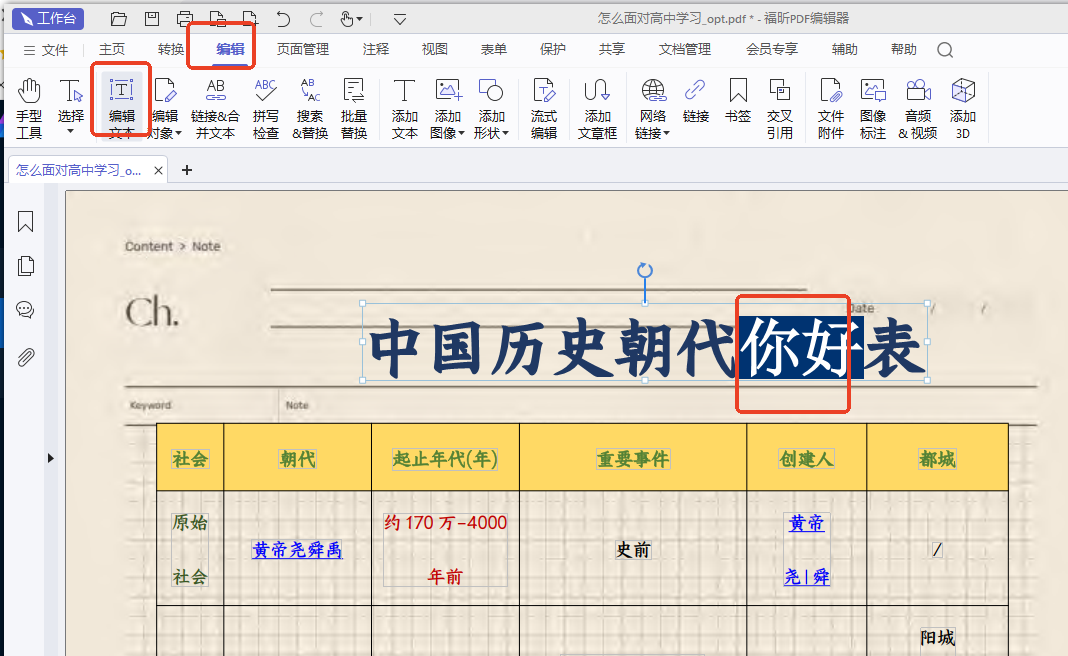Click the Bookmark (书签) ribbon icon
The height and width of the screenshot is (656, 1068).
point(738,100)
